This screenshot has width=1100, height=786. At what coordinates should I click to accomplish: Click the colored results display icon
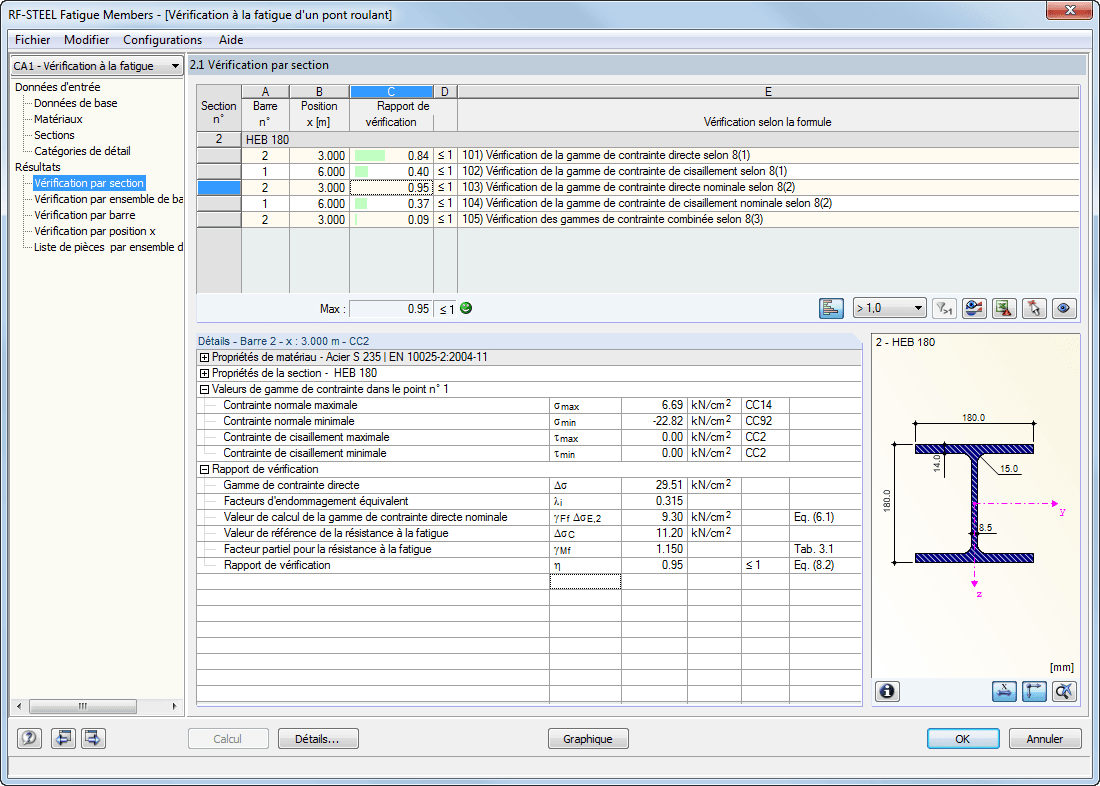pyautogui.click(x=974, y=308)
